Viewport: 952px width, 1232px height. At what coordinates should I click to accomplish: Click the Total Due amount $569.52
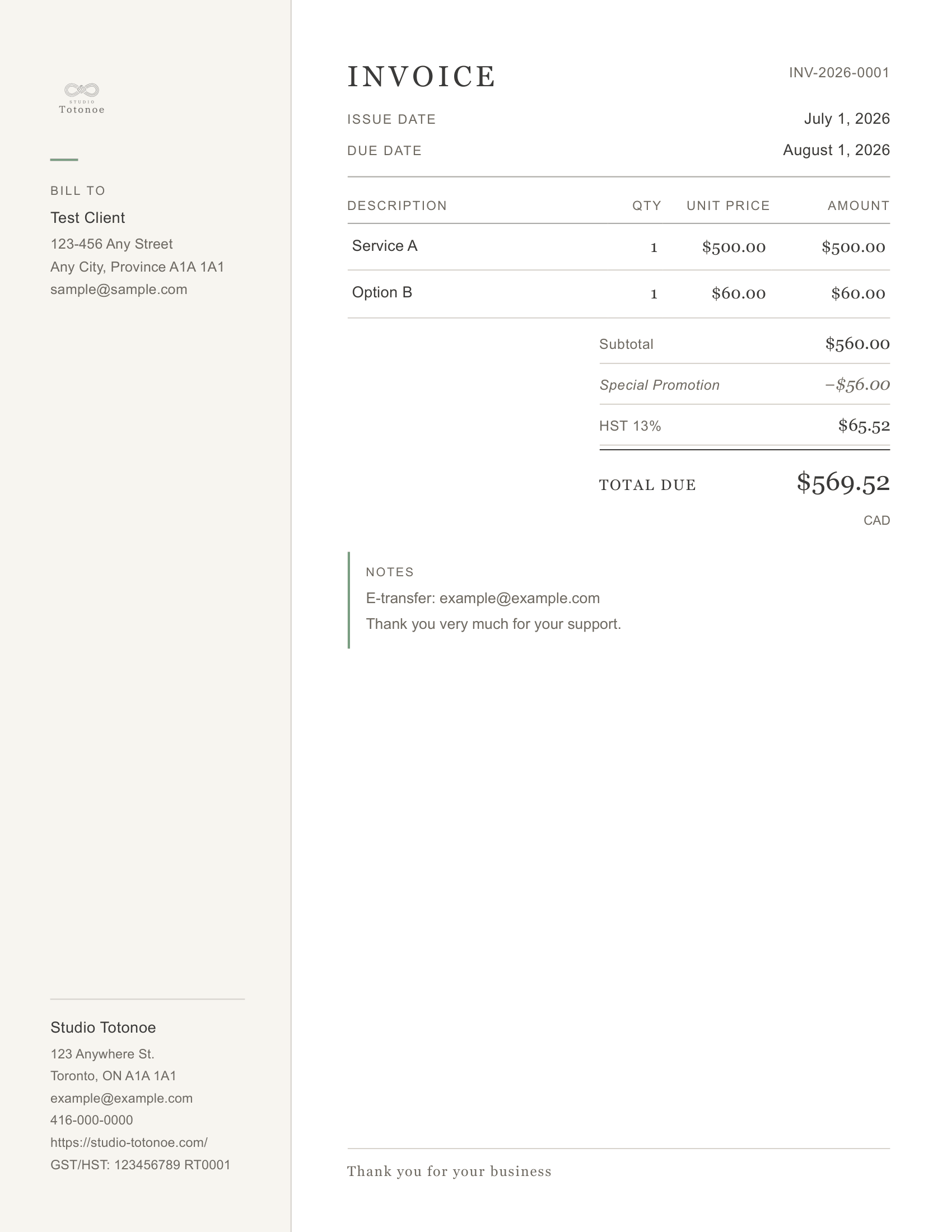click(x=843, y=483)
